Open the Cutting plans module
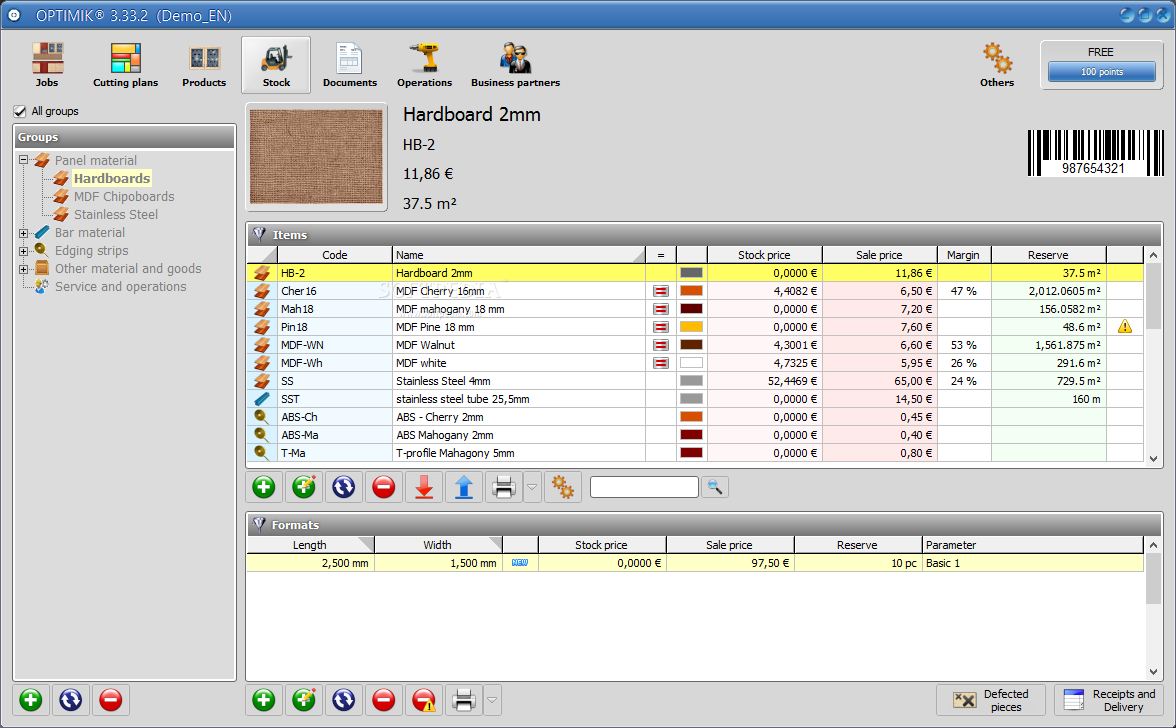 point(125,65)
